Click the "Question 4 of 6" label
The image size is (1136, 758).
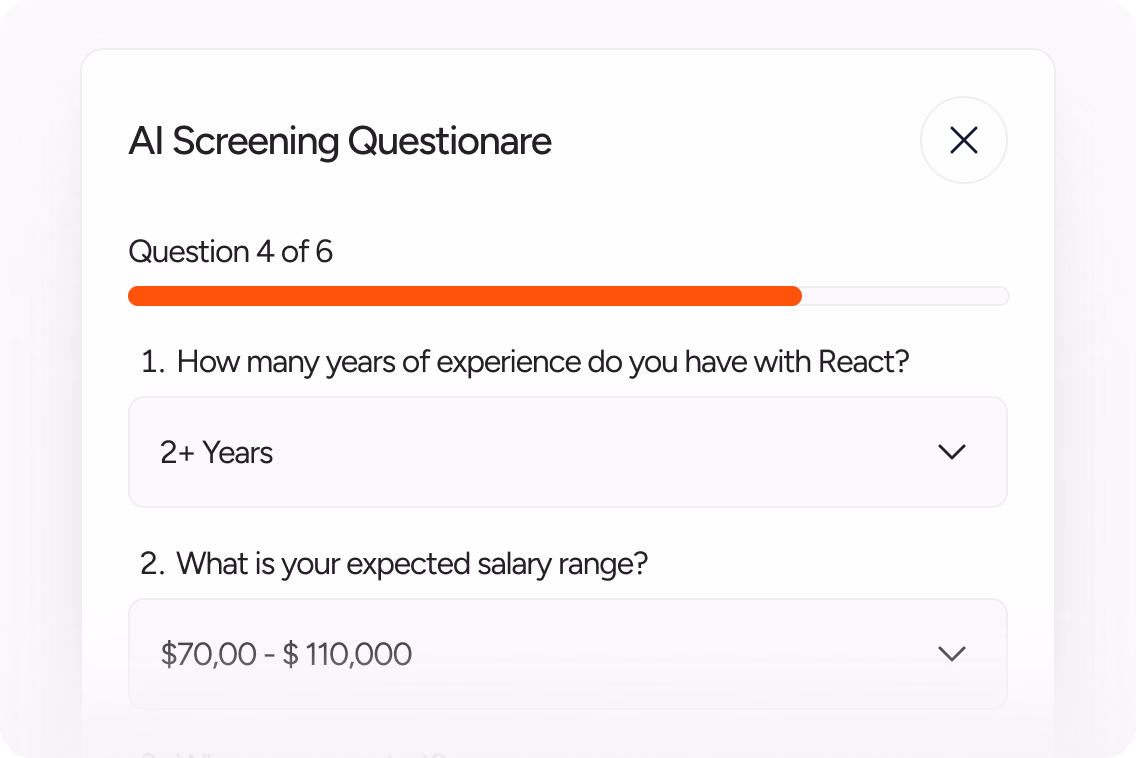[230, 252]
